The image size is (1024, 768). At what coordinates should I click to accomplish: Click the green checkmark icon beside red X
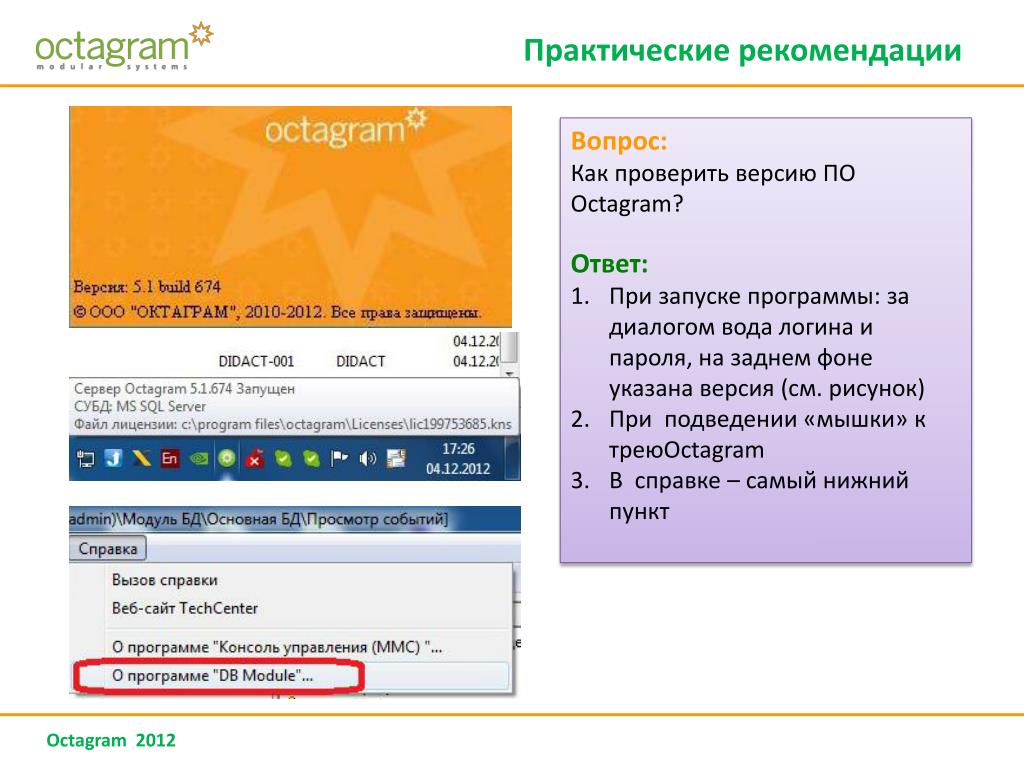283,458
